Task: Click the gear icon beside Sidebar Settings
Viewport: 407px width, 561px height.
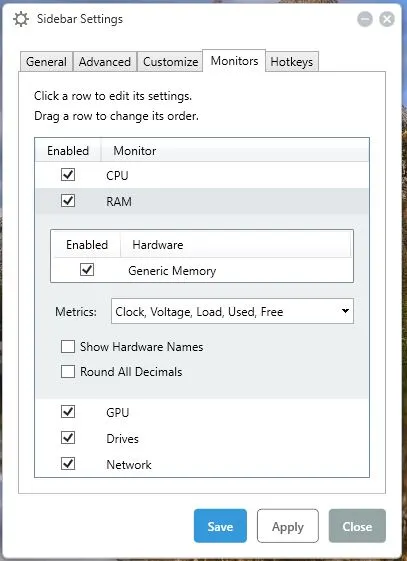Action: click(x=21, y=19)
